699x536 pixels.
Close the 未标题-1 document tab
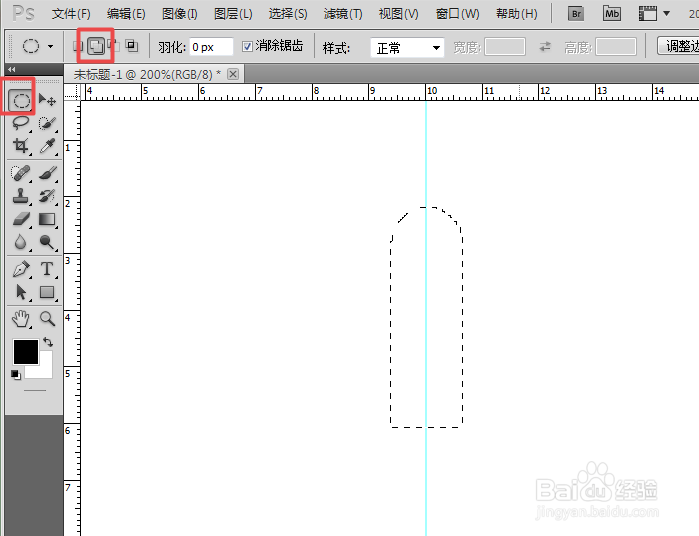click(233, 74)
